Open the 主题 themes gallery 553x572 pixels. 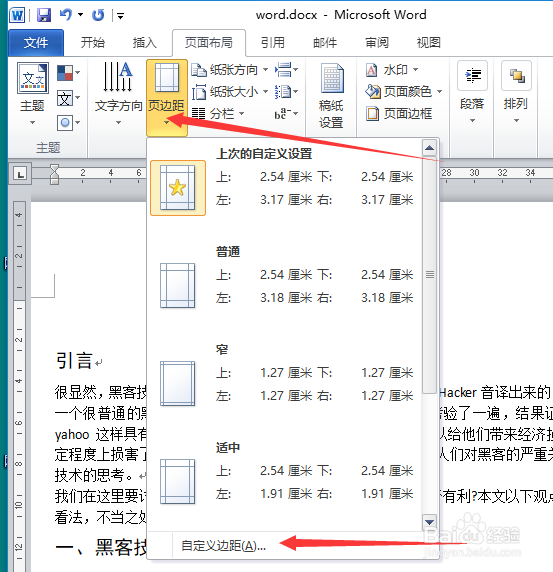[x=32, y=94]
